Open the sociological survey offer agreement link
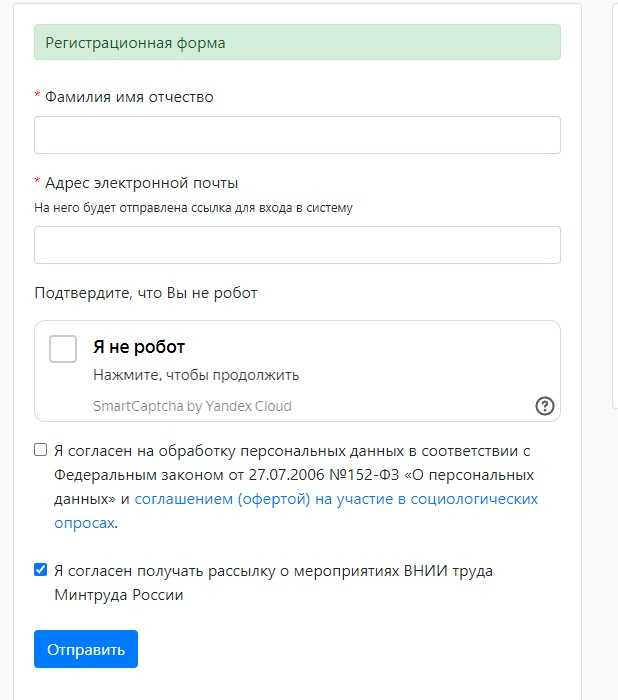Screen dimensions: 618x700 point(336,498)
